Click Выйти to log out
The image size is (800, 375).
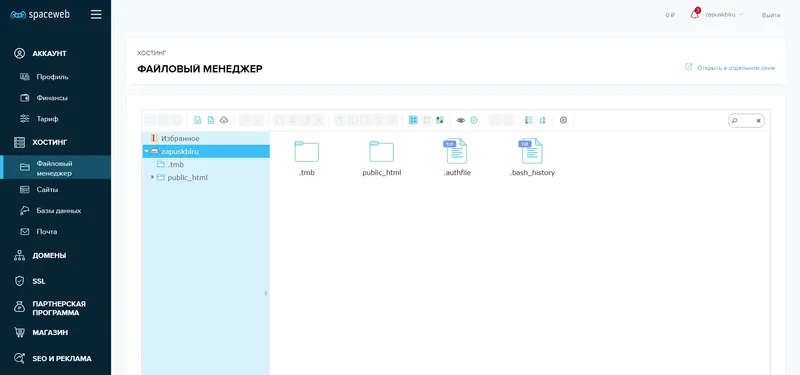click(771, 15)
